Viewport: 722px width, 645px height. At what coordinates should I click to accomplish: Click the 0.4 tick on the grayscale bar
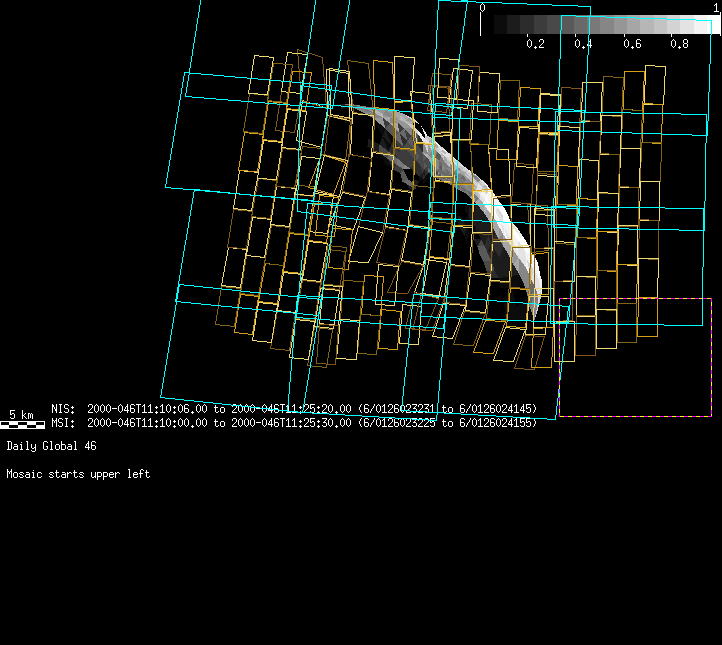[583, 44]
